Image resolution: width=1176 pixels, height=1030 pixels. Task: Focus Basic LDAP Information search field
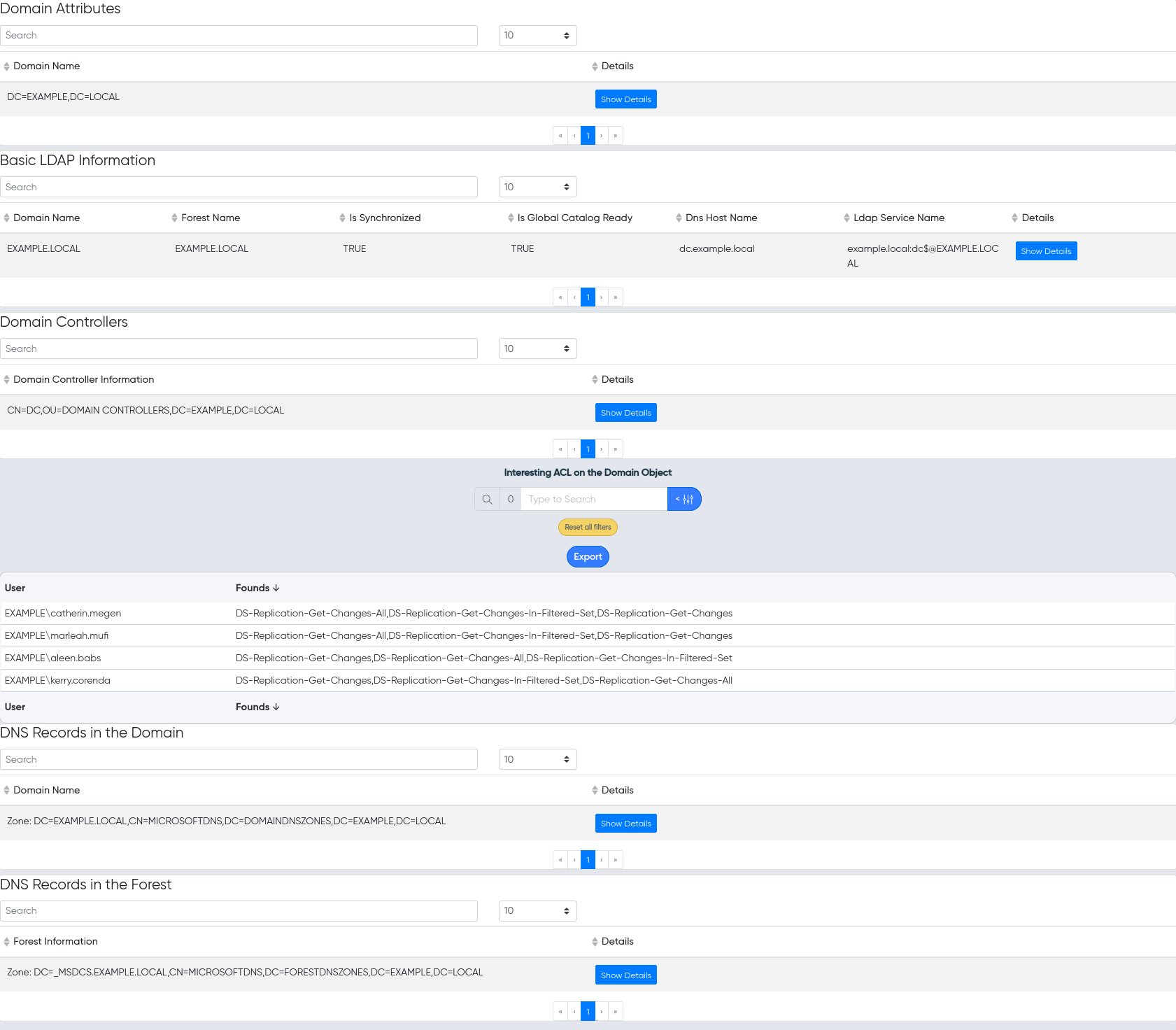(239, 188)
